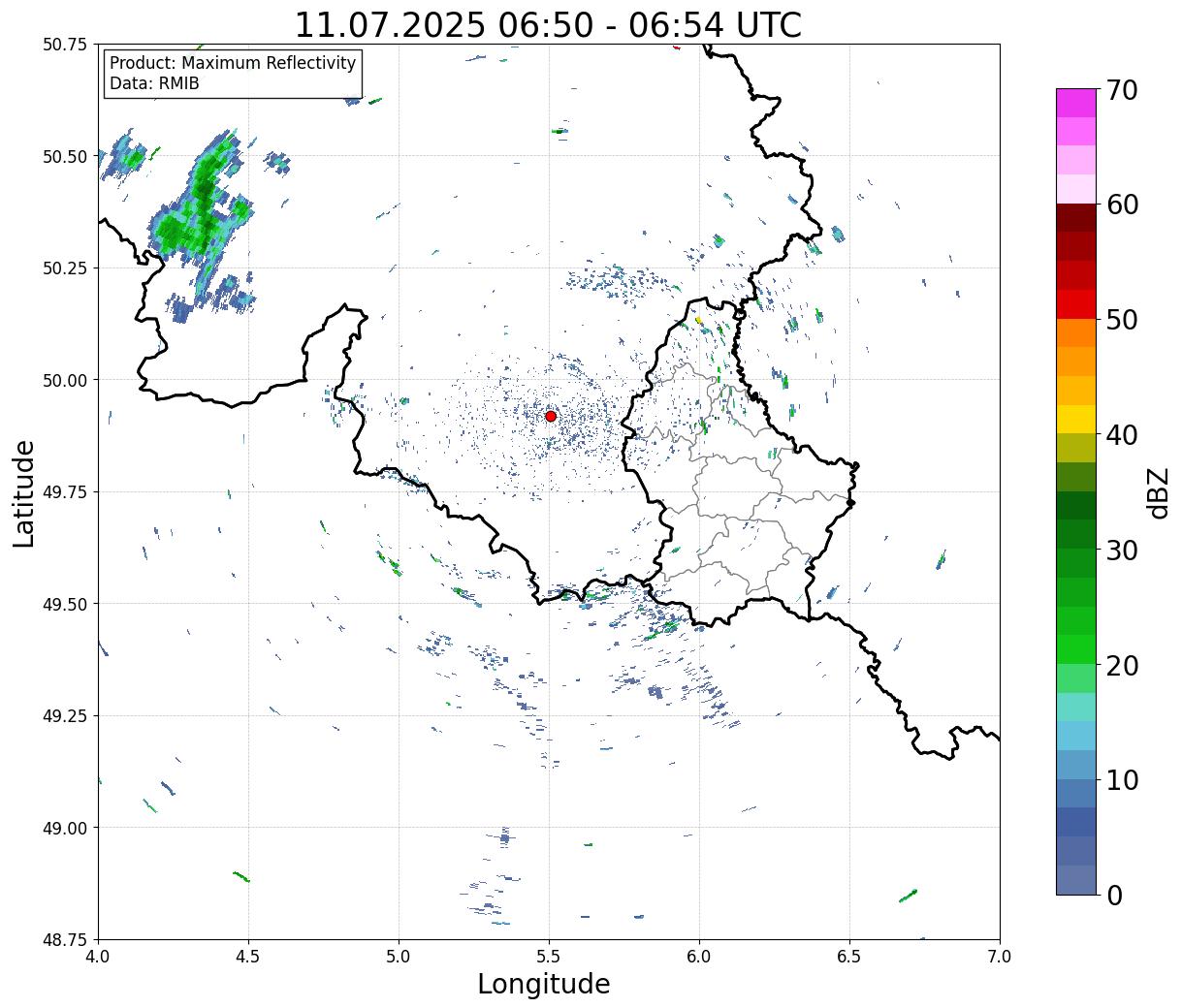The height and width of the screenshot is (1008, 1182).
Task: Click the dark red swatch just below 60
Action: tap(1076, 218)
